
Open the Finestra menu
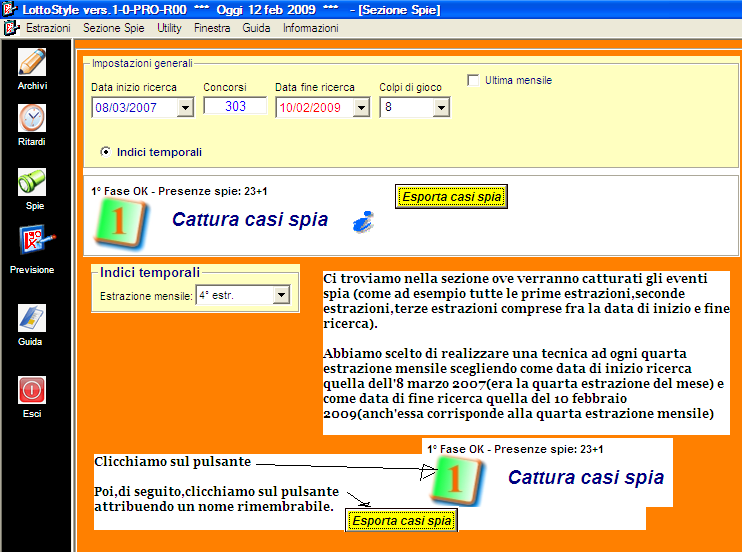[212, 28]
